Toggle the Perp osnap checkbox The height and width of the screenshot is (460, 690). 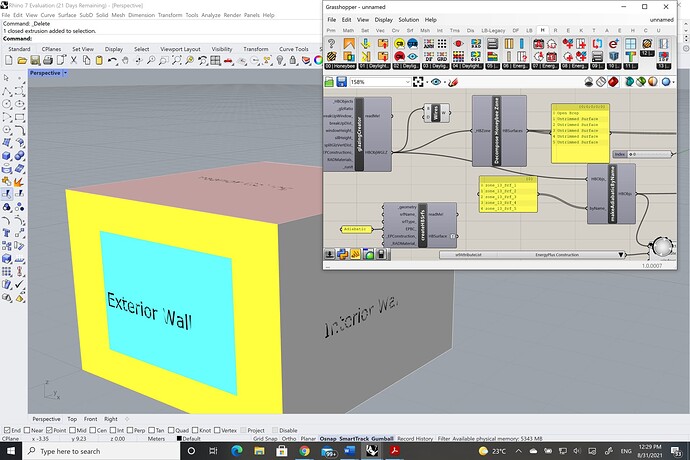click(130, 430)
